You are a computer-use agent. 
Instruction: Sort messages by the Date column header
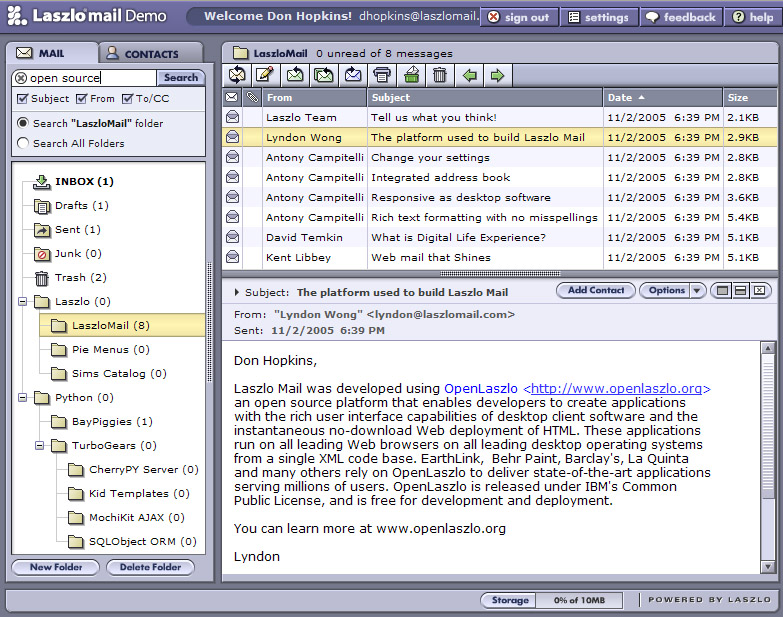(662, 97)
